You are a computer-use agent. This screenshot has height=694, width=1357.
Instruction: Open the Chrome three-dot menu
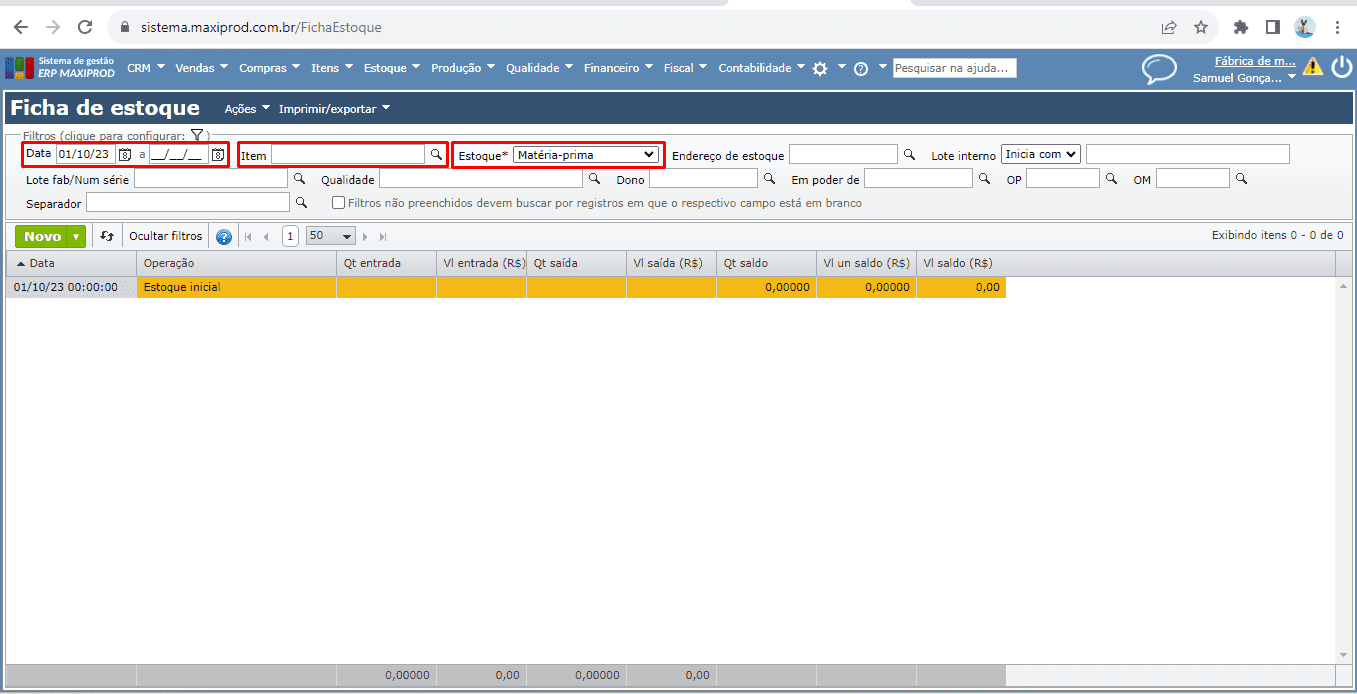point(1338,27)
